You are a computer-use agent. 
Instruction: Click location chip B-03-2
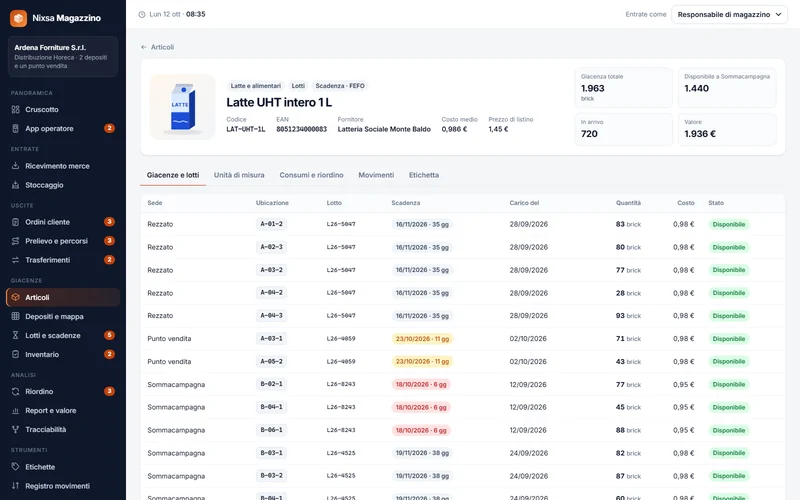tap(271, 476)
